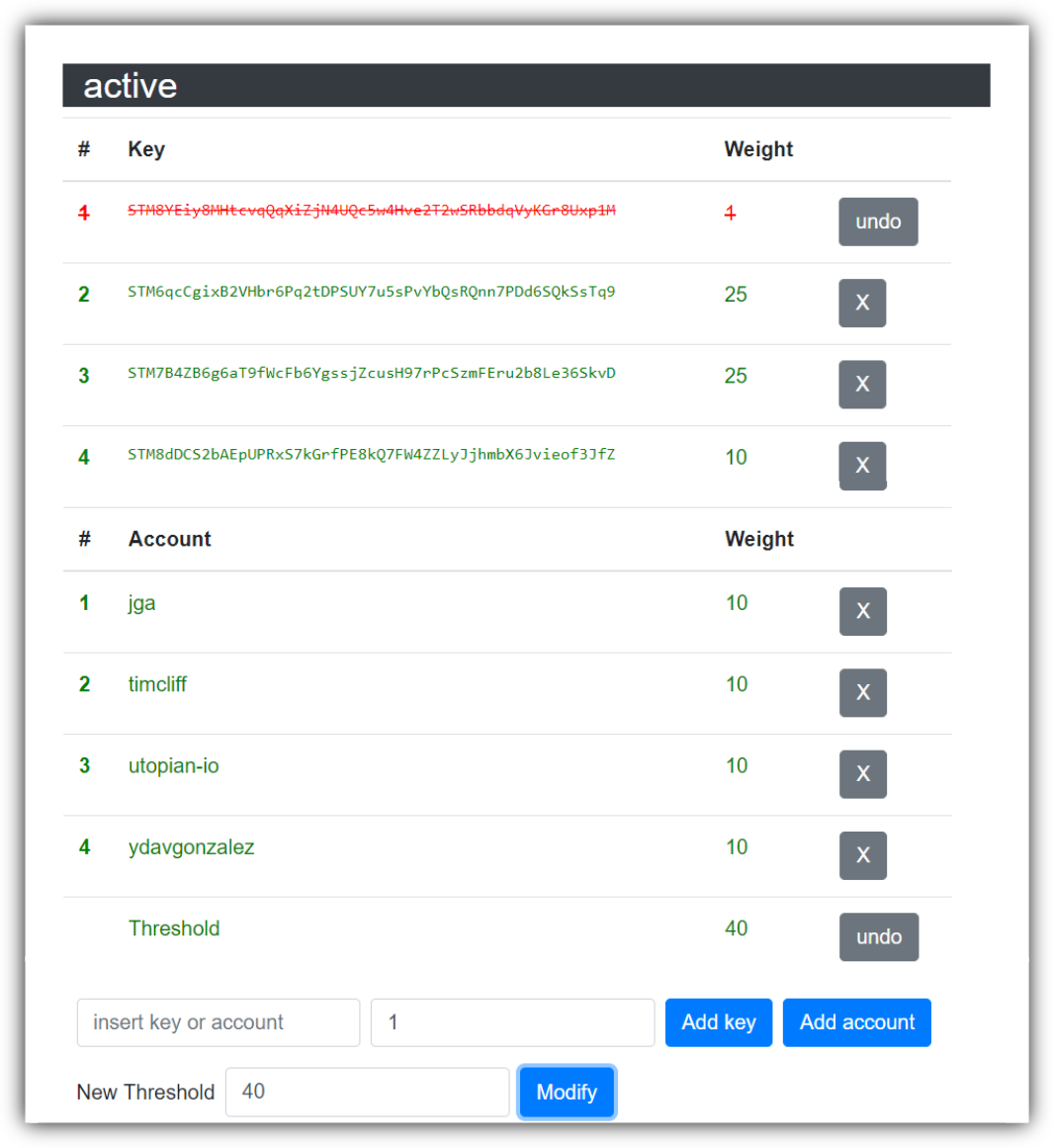
Task: Delete key starting with STM8dDCS2b
Action: (862, 465)
